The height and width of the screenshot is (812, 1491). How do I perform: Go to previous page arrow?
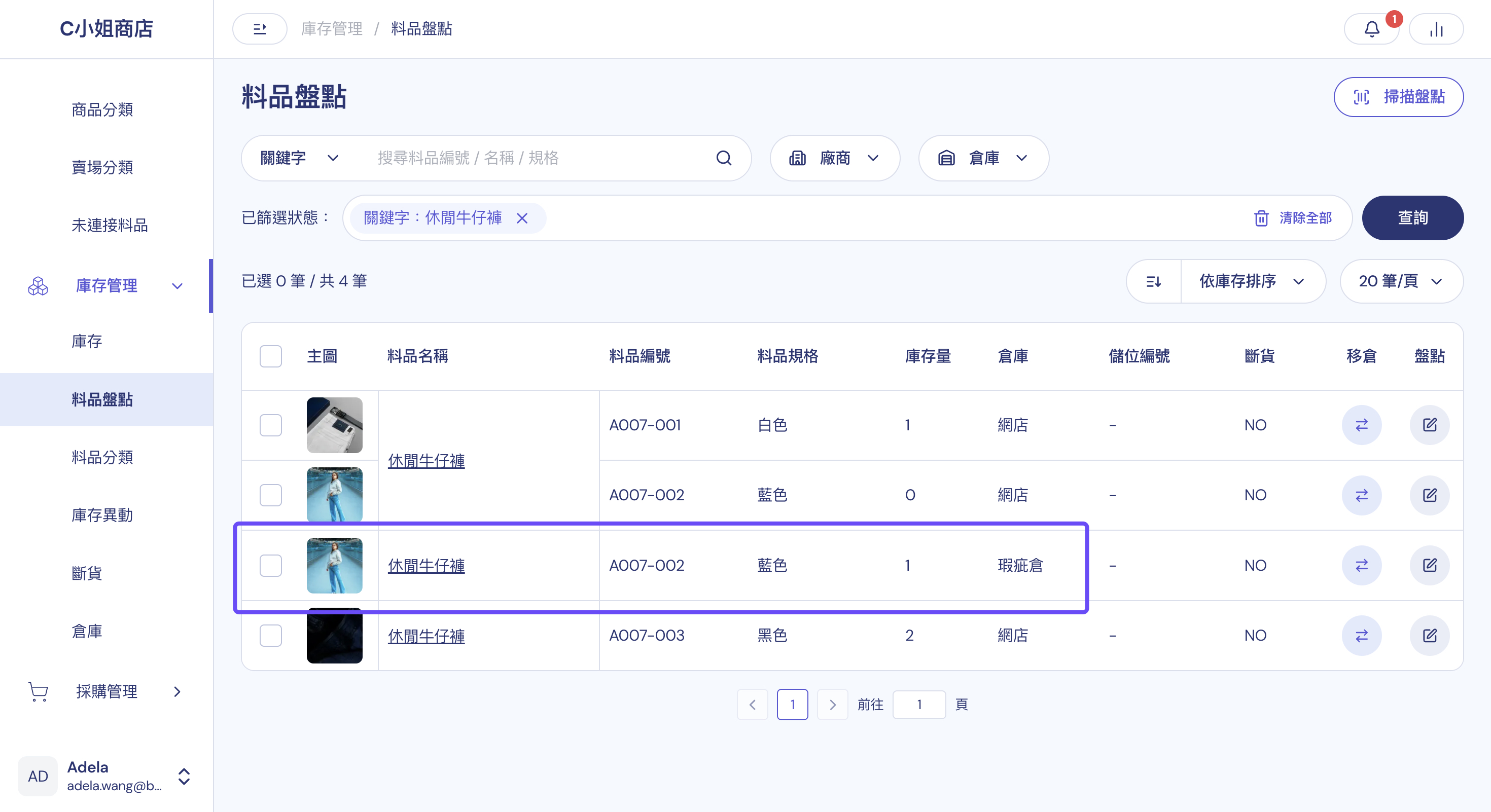(753, 705)
